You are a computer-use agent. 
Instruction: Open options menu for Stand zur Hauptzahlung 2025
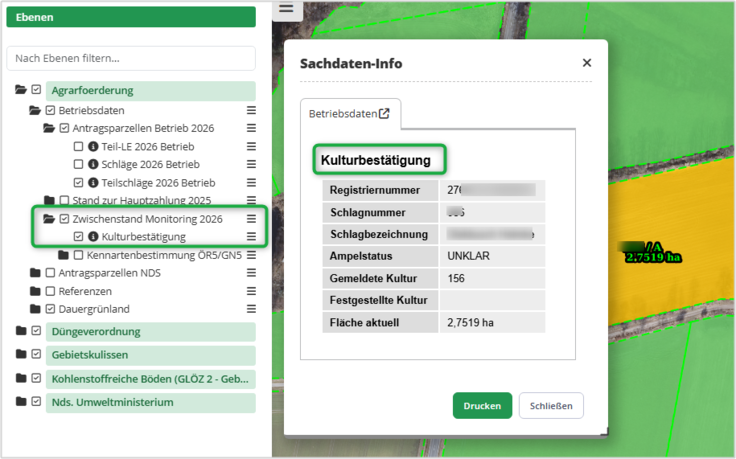[x=251, y=200]
